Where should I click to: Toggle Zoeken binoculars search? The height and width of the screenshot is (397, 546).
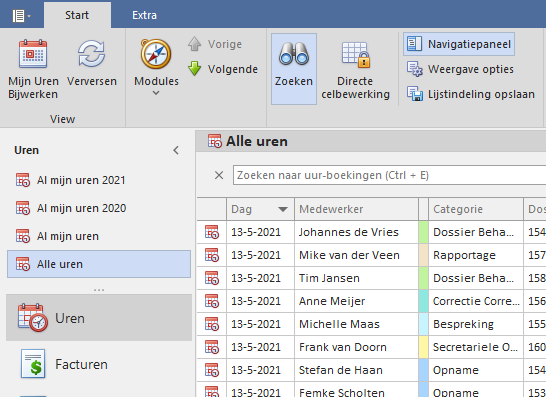coord(294,69)
